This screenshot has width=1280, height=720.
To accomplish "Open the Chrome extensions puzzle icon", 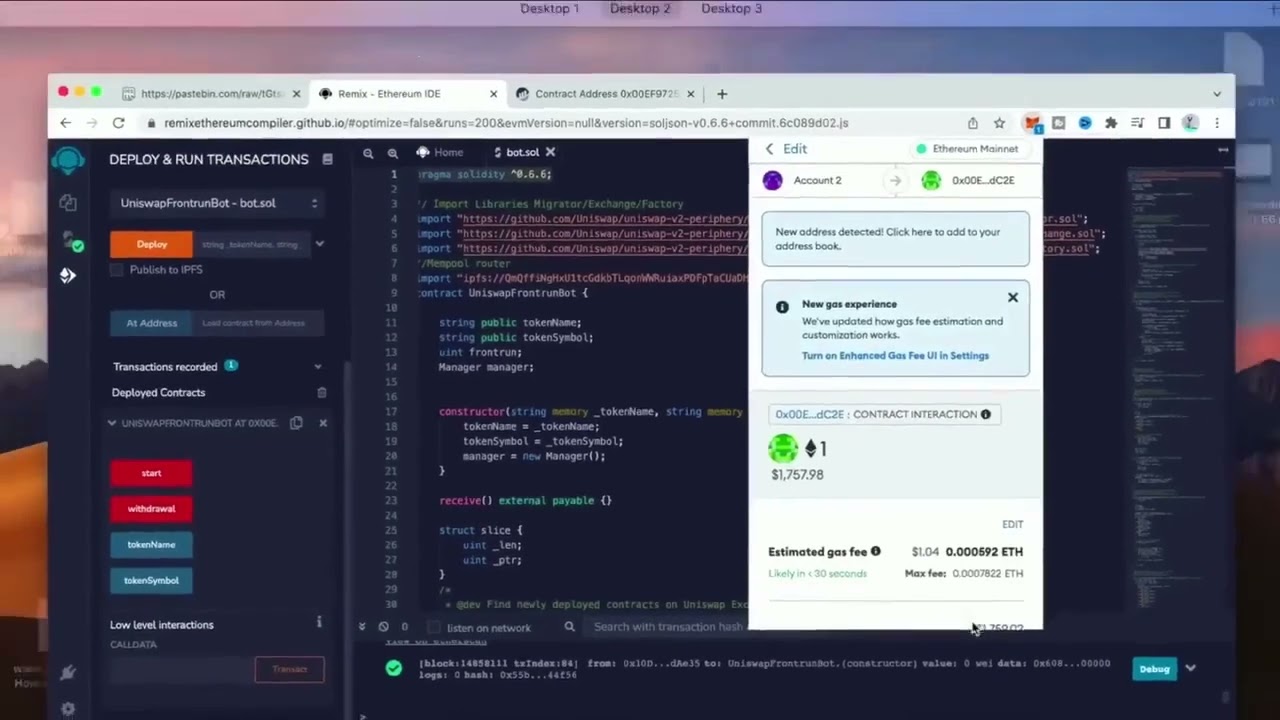I will pos(1110,123).
